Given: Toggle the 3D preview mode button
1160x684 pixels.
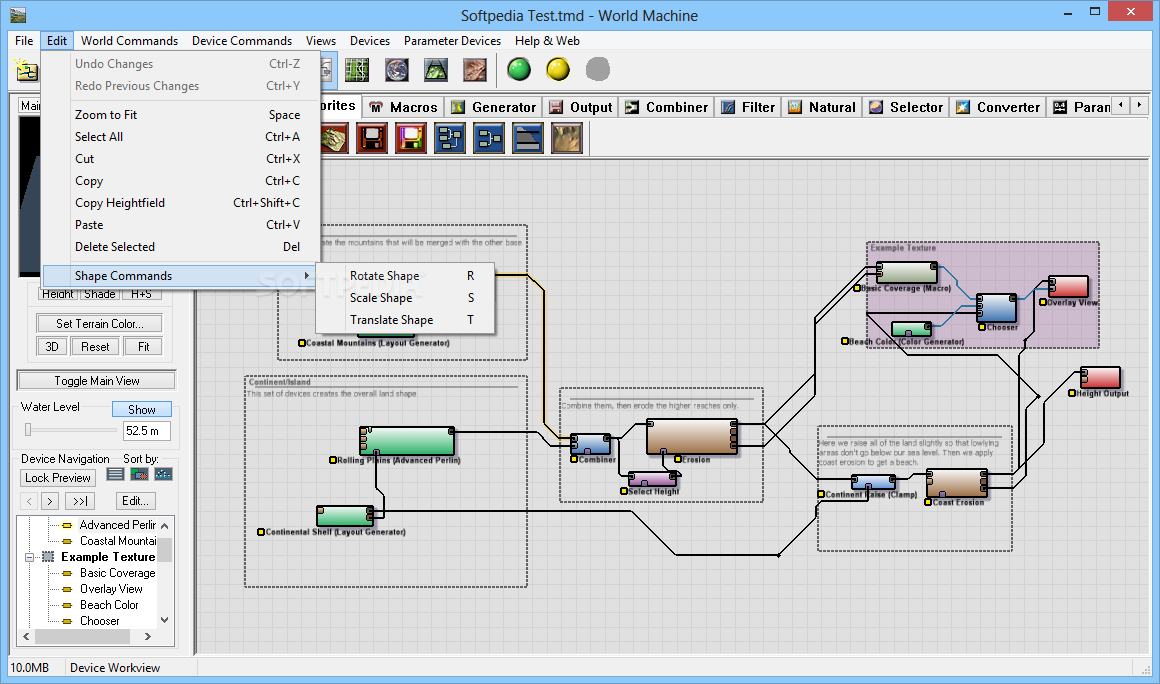Looking at the screenshot, I should coord(52,346).
